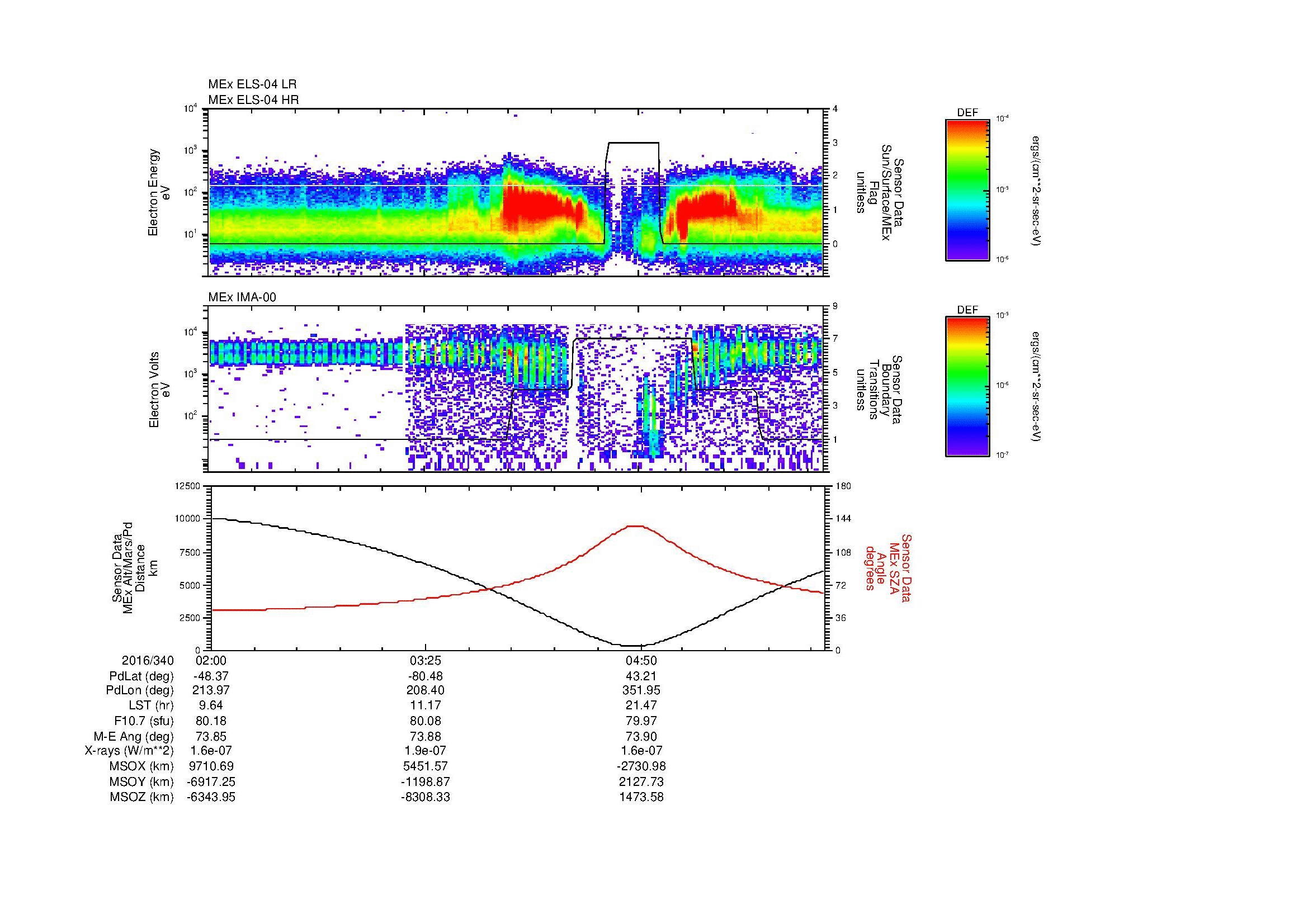Select the MSOY value '-6917.25'
Image resolution: width=1308 pixels, height=924 pixels.
pos(211,781)
